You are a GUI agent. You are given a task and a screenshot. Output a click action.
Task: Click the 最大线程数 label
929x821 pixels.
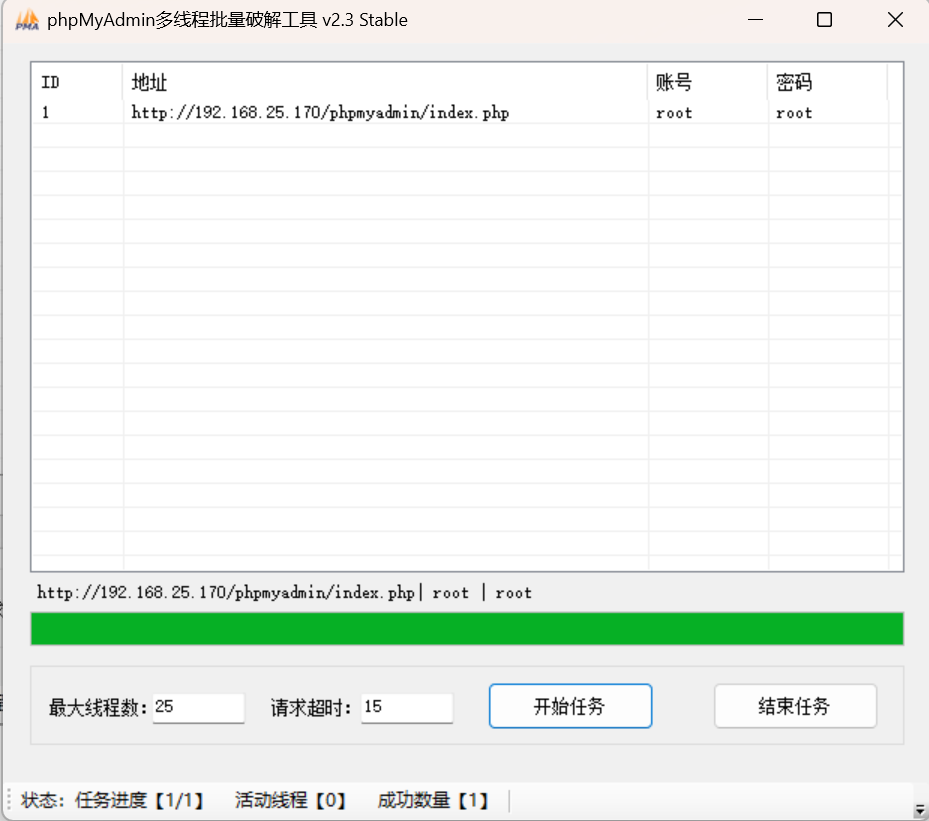[x=98, y=708]
